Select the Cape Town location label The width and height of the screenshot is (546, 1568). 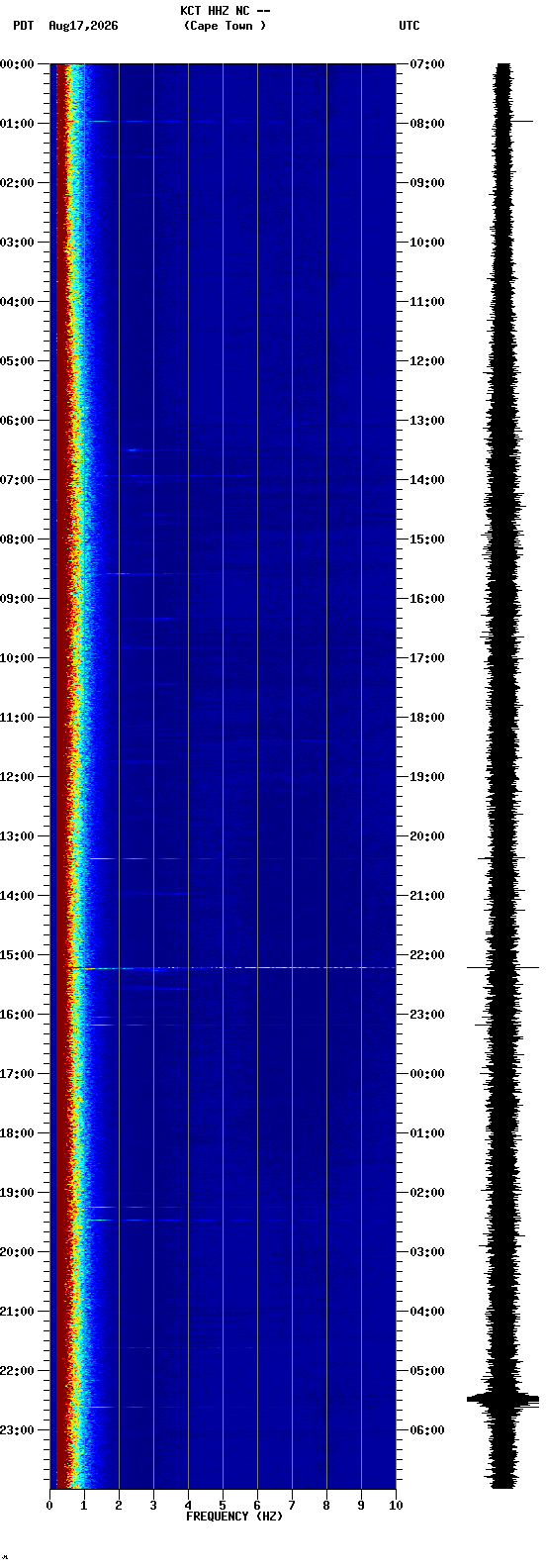pos(225,26)
